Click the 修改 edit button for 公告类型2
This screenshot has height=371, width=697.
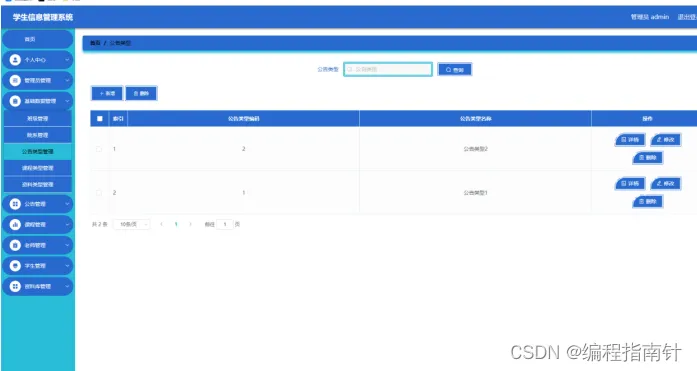tap(665, 140)
